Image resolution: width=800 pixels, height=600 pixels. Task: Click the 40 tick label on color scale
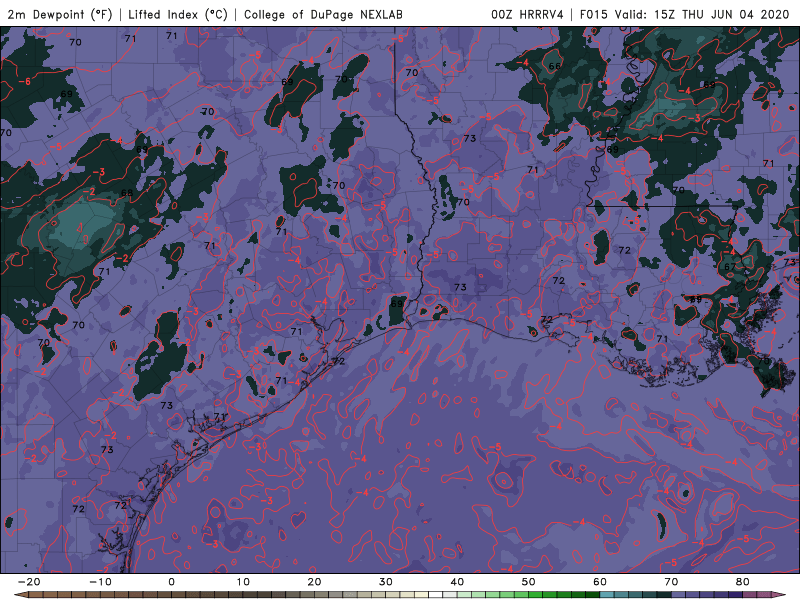pos(457,582)
